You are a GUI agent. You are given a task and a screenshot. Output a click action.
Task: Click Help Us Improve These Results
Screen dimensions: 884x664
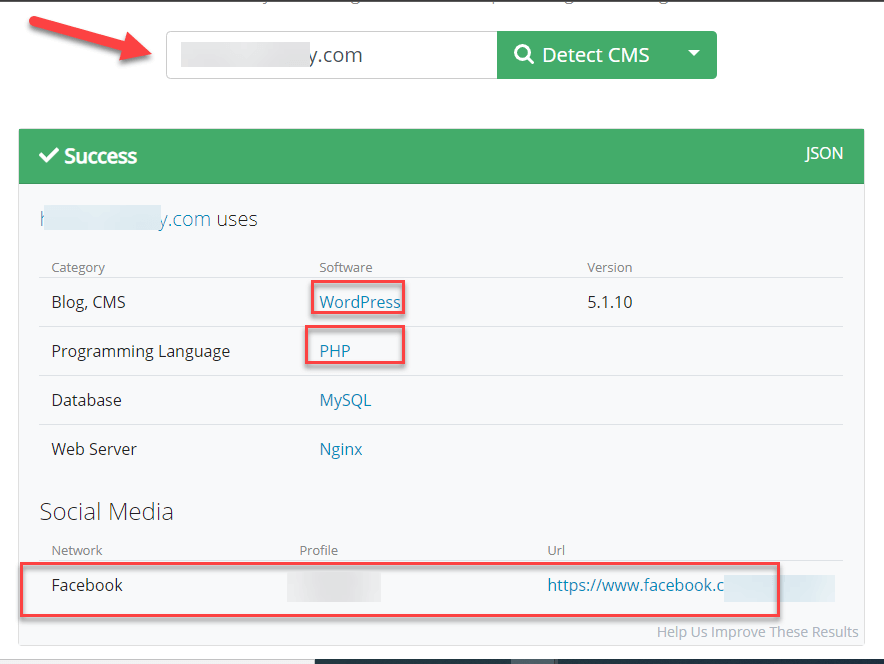(757, 632)
